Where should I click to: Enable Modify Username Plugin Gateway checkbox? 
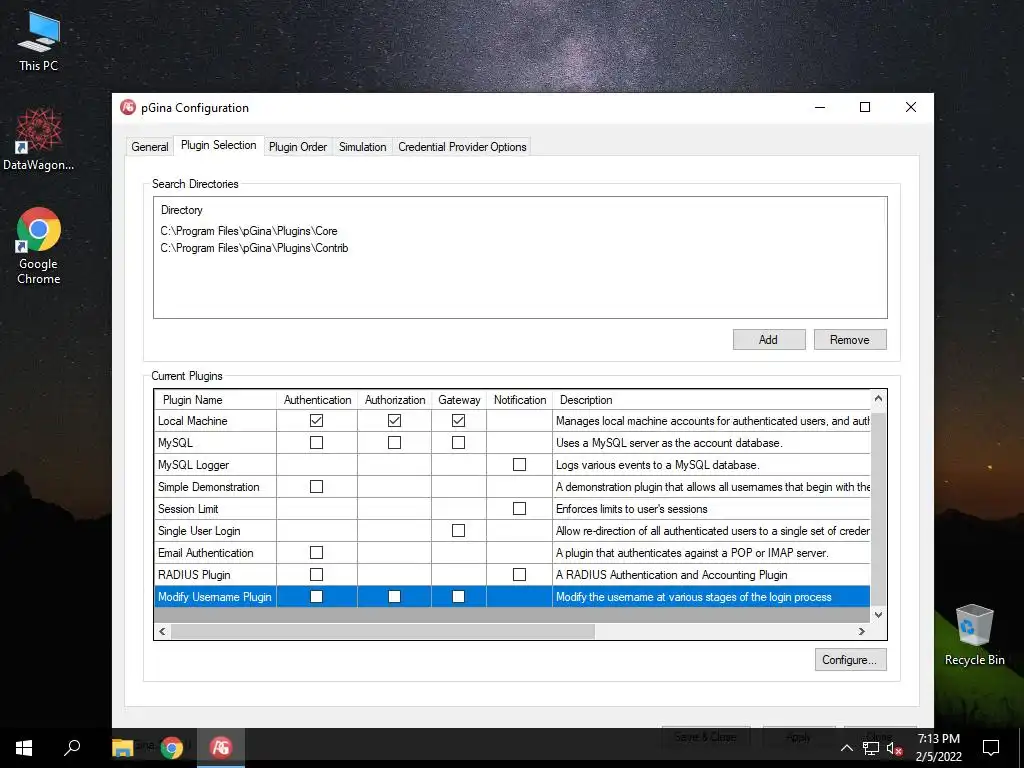[x=458, y=596]
